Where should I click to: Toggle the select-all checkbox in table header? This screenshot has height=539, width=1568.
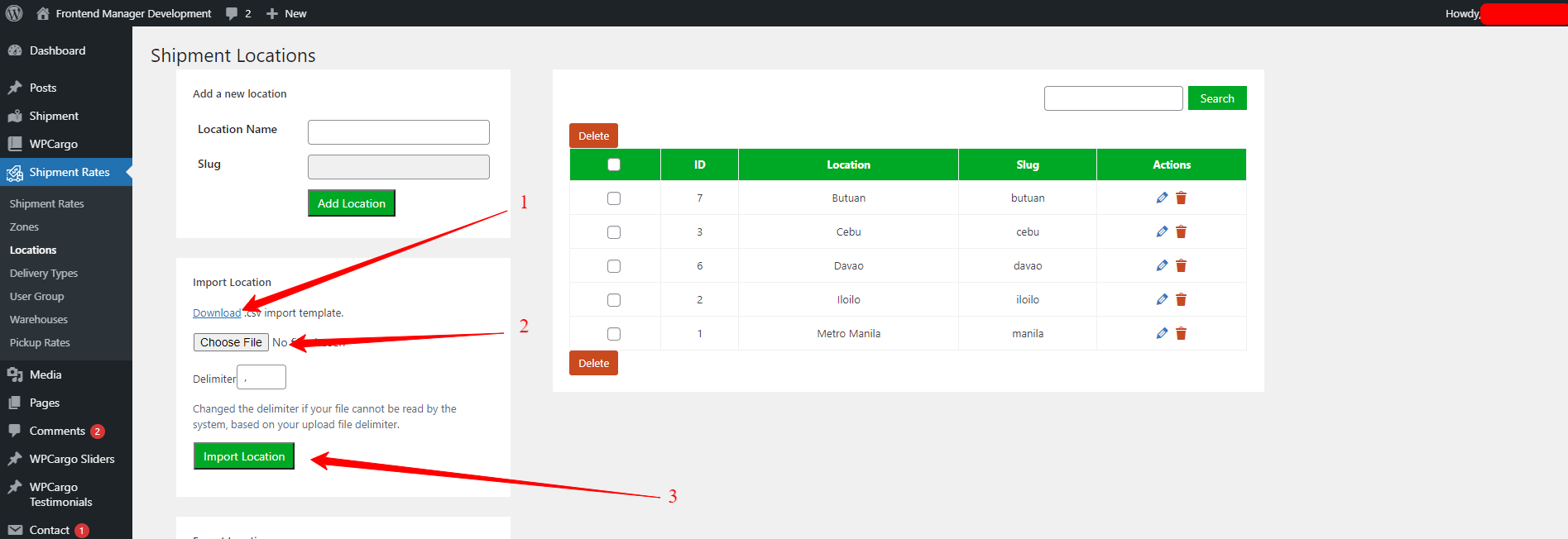tap(614, 165)
